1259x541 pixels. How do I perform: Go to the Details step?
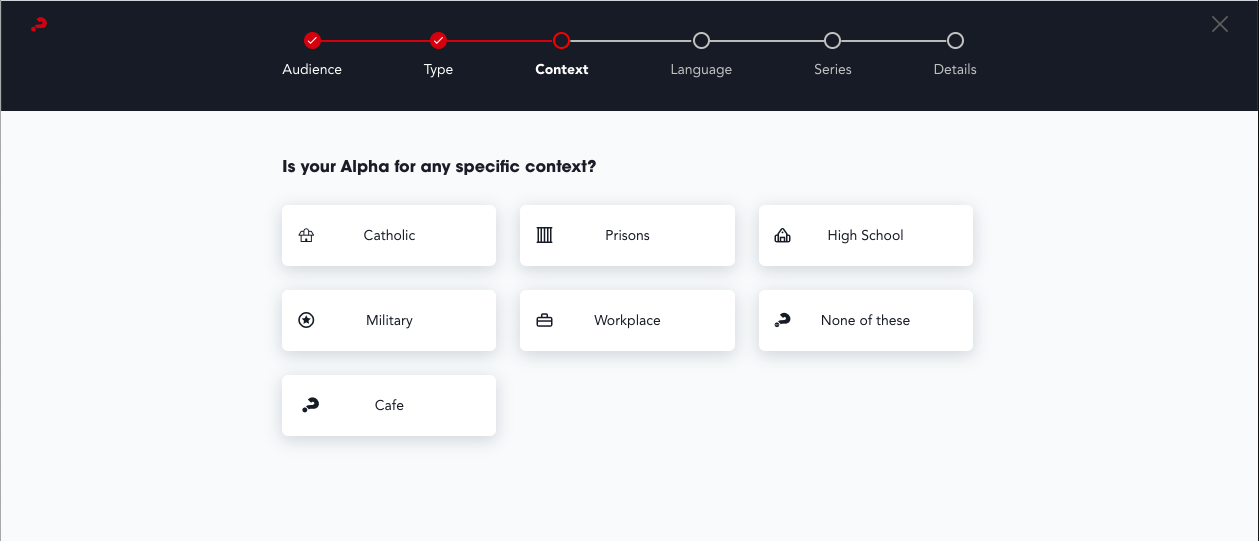point(955,41)
